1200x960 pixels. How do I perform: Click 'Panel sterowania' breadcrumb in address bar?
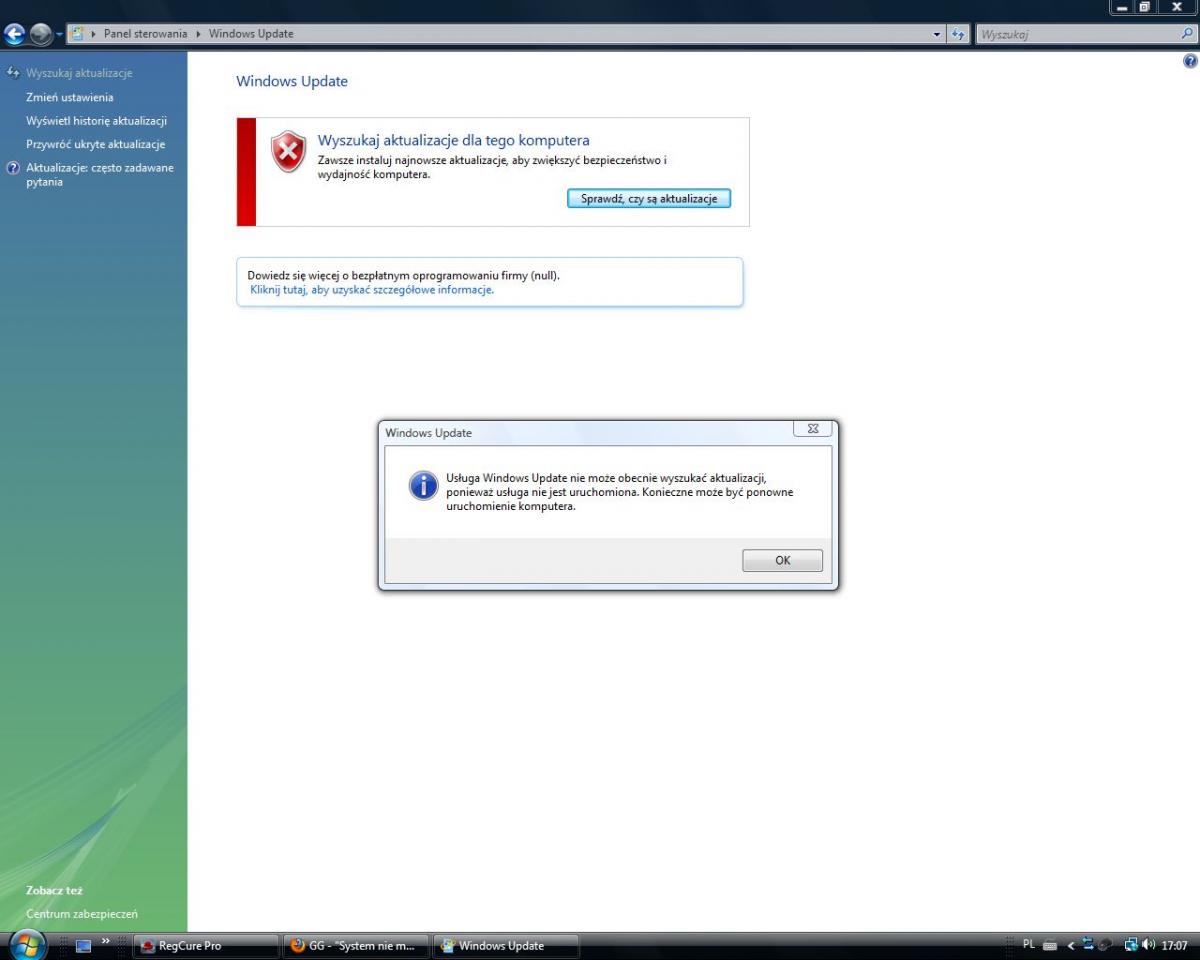[146, 34]
